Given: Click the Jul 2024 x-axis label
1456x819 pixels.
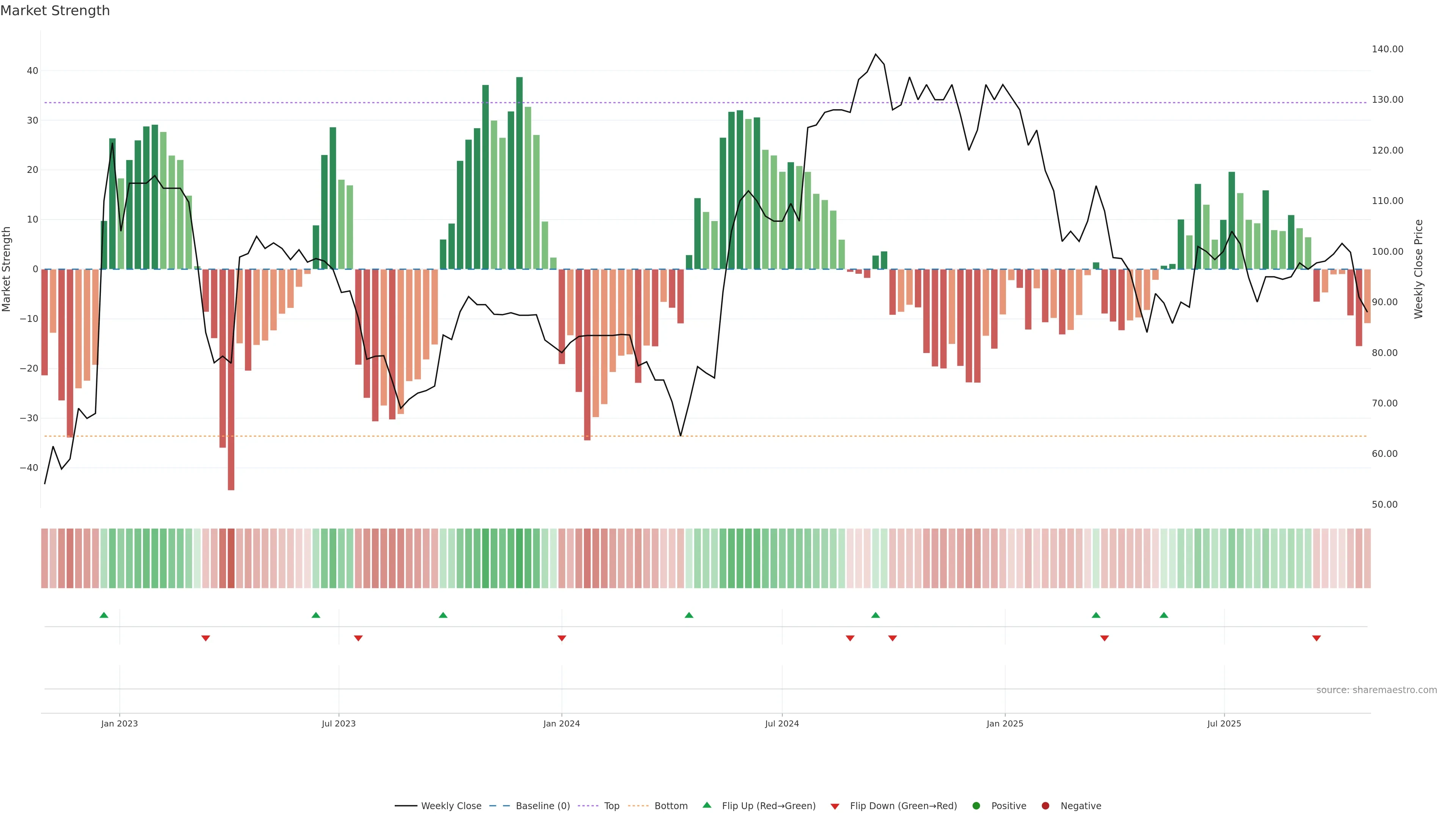Looking at the screenshot, I should tap(782, 723).
